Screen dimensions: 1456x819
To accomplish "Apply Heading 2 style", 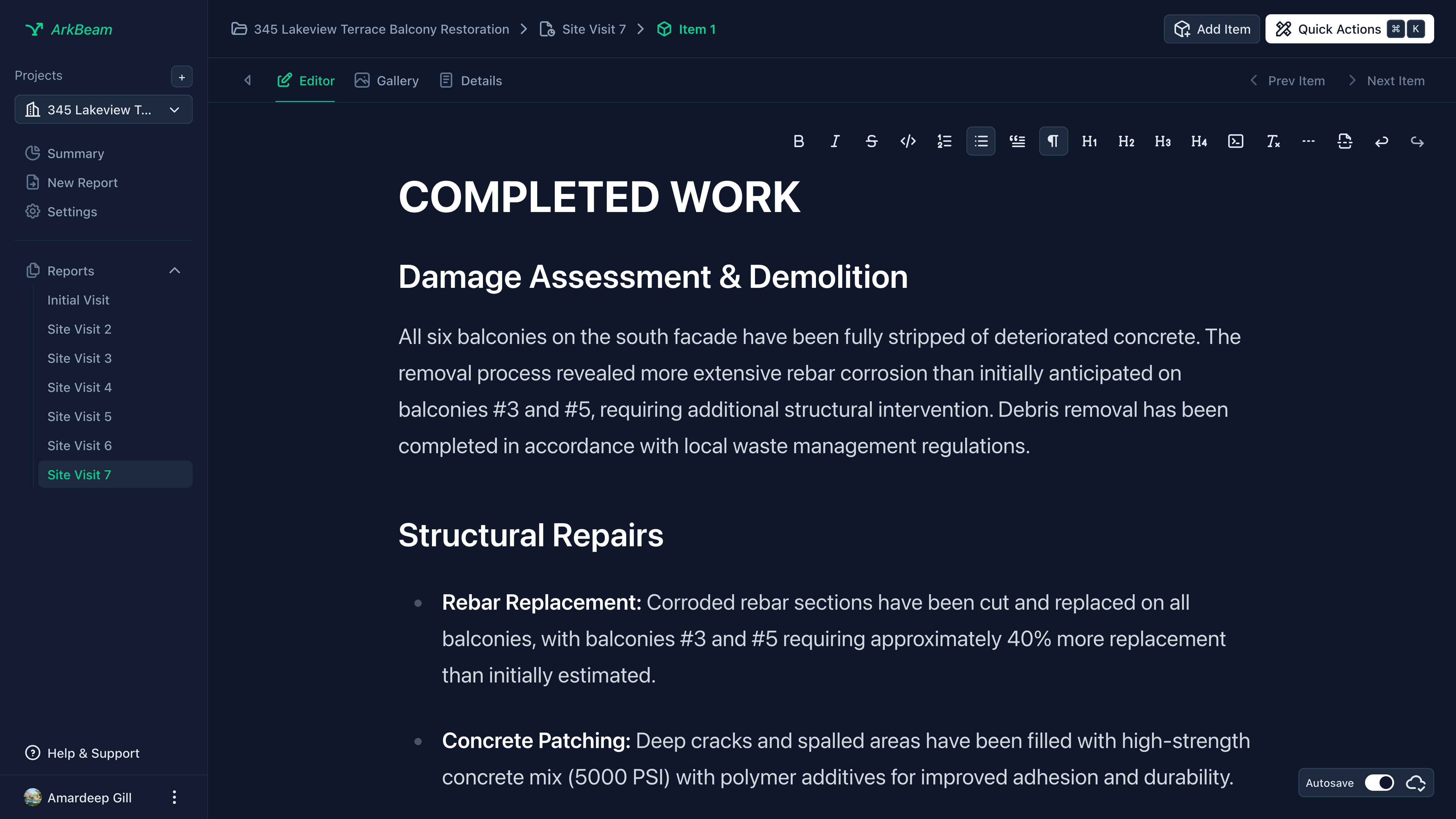I will pyautogui.click(x=1126, y=141).
